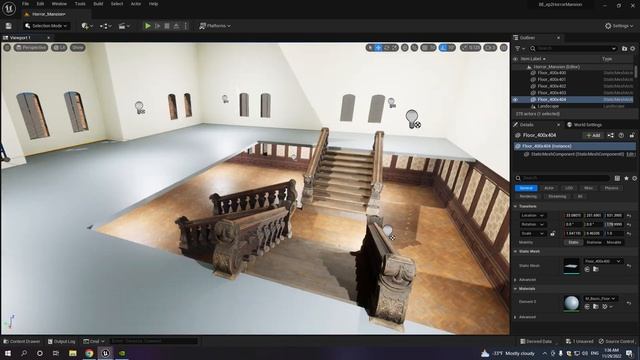The width and height of the screenshot is (640, 360).
Task: Select the General details filter
Action: (x=526, y=188)
